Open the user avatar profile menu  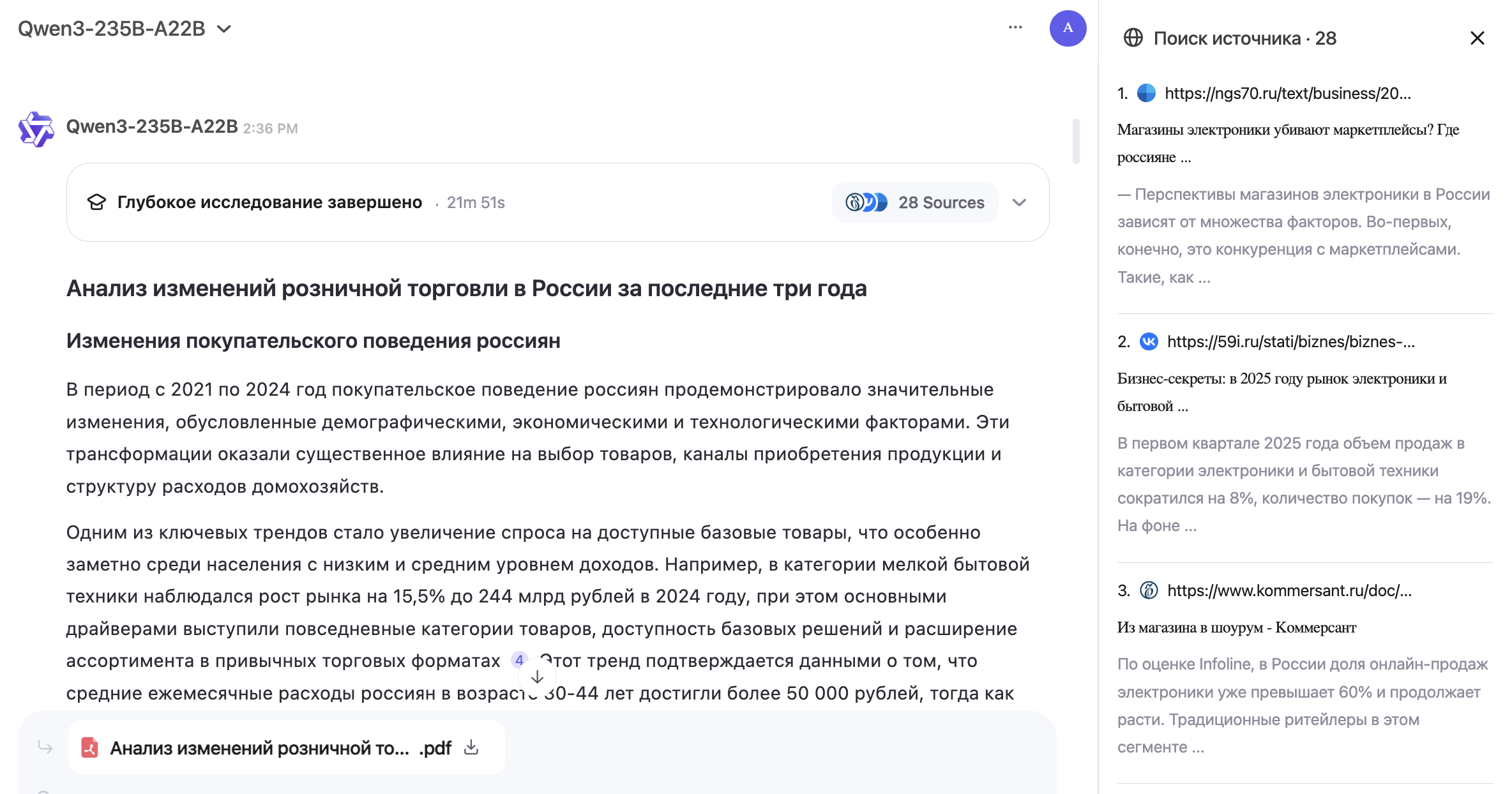pos(1068,28)
